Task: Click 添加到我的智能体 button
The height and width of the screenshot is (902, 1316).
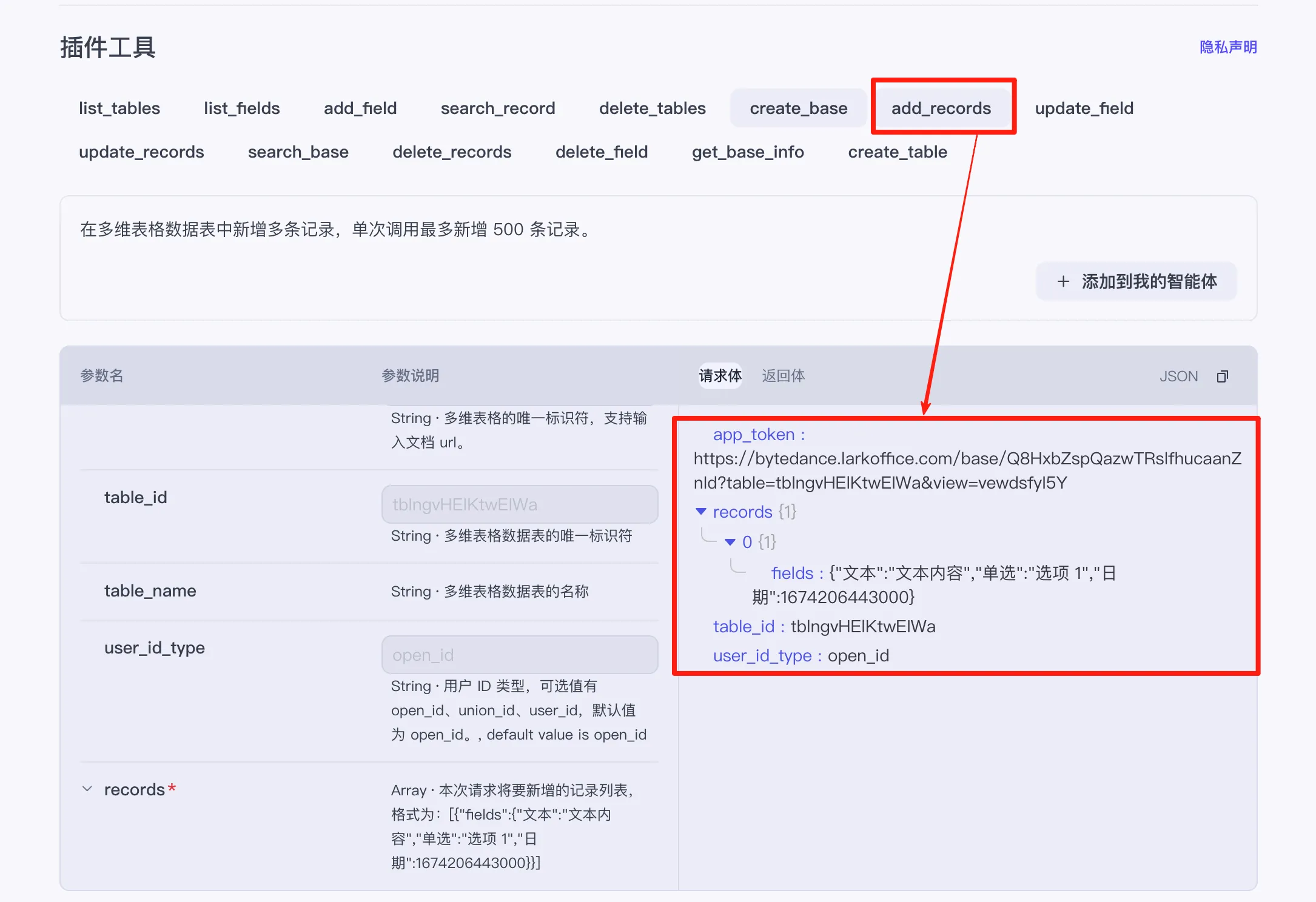Action: point(1136,281)
